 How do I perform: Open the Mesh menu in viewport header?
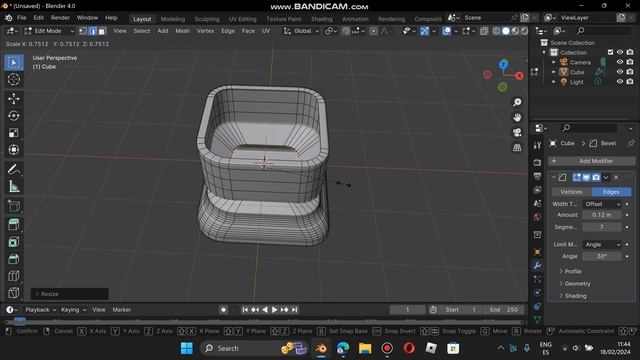[x=182, y=31]
